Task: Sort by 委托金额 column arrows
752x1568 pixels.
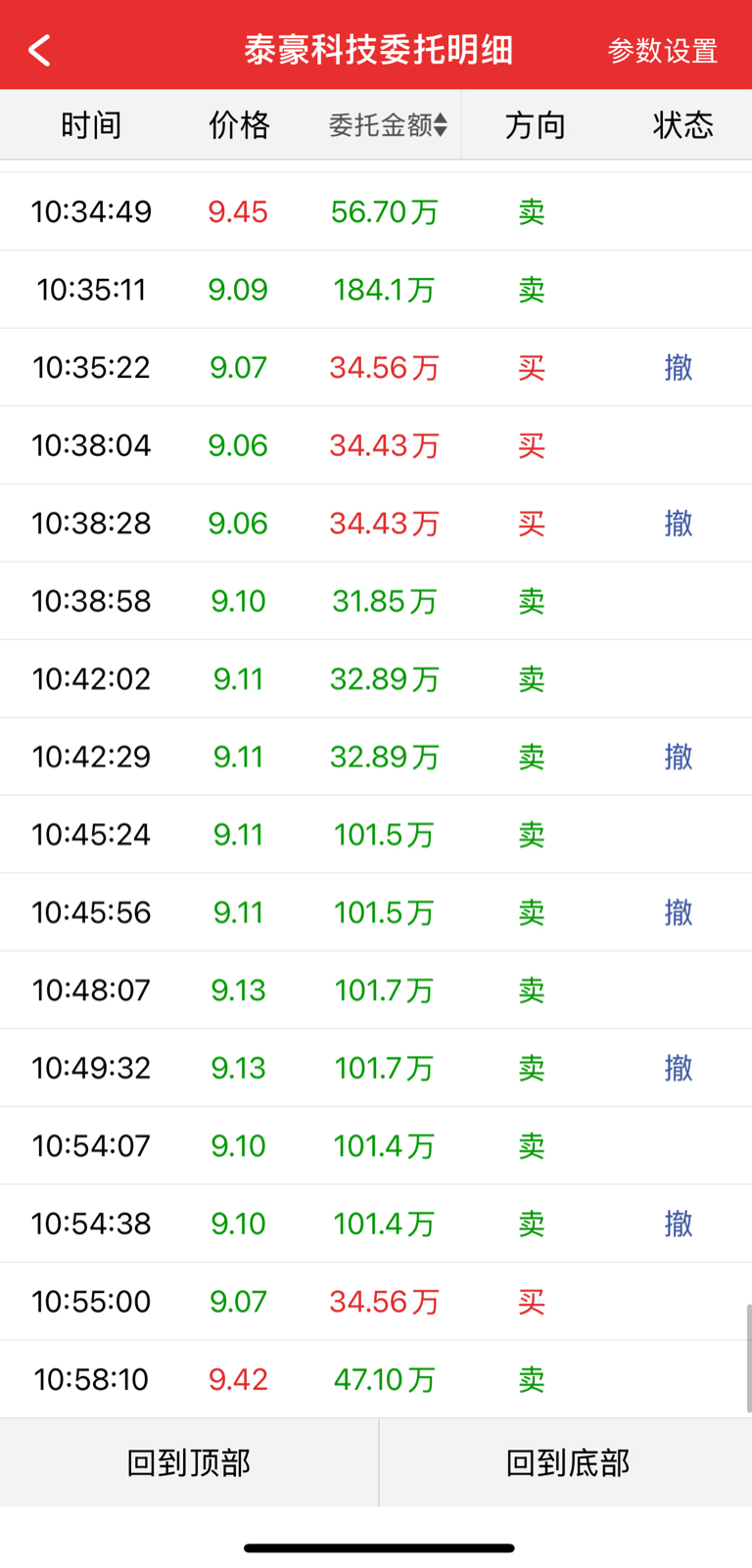Action: click(x=441, y=125)
